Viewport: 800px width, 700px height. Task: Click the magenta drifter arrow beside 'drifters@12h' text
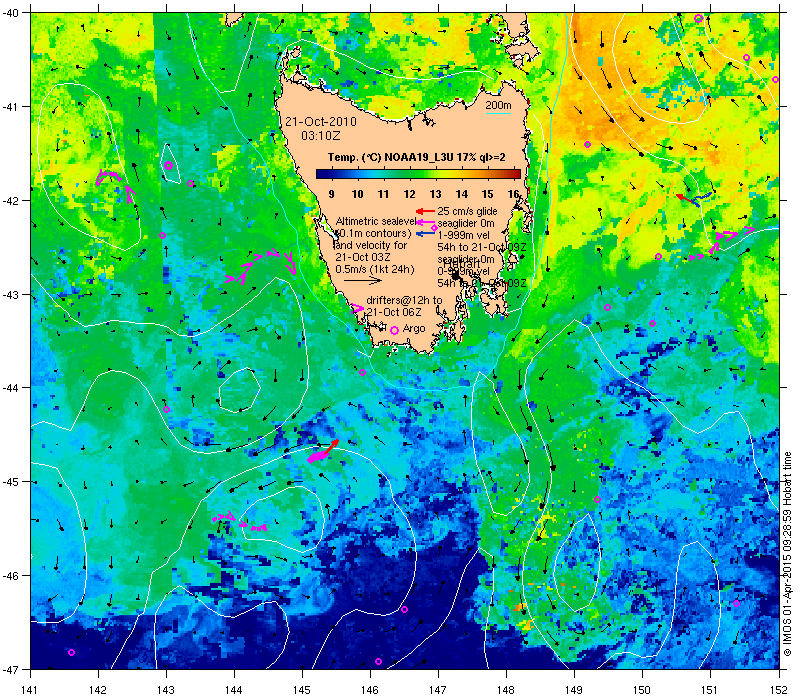tap(358, 308)
